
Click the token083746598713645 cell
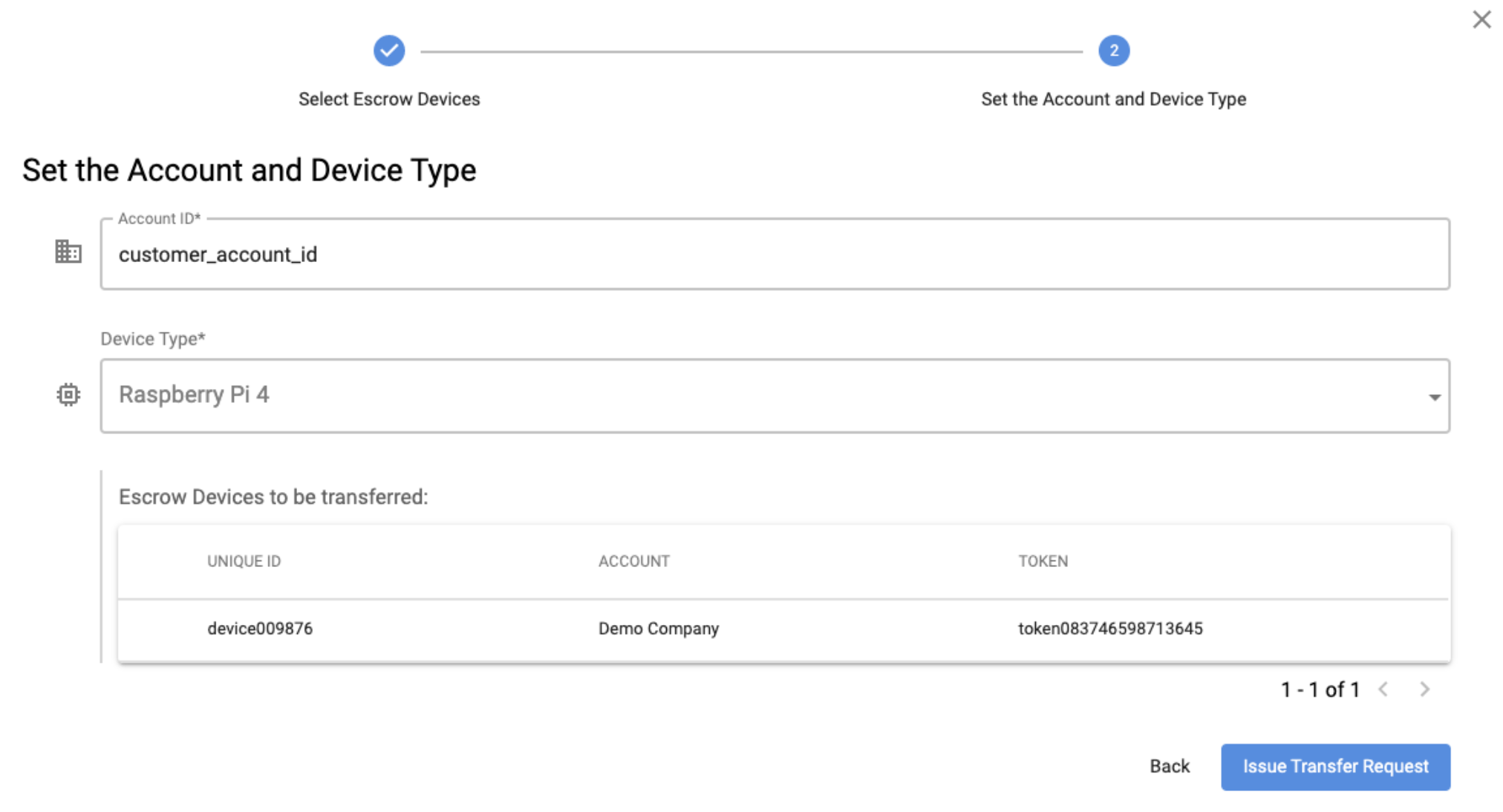(1110, 628)
